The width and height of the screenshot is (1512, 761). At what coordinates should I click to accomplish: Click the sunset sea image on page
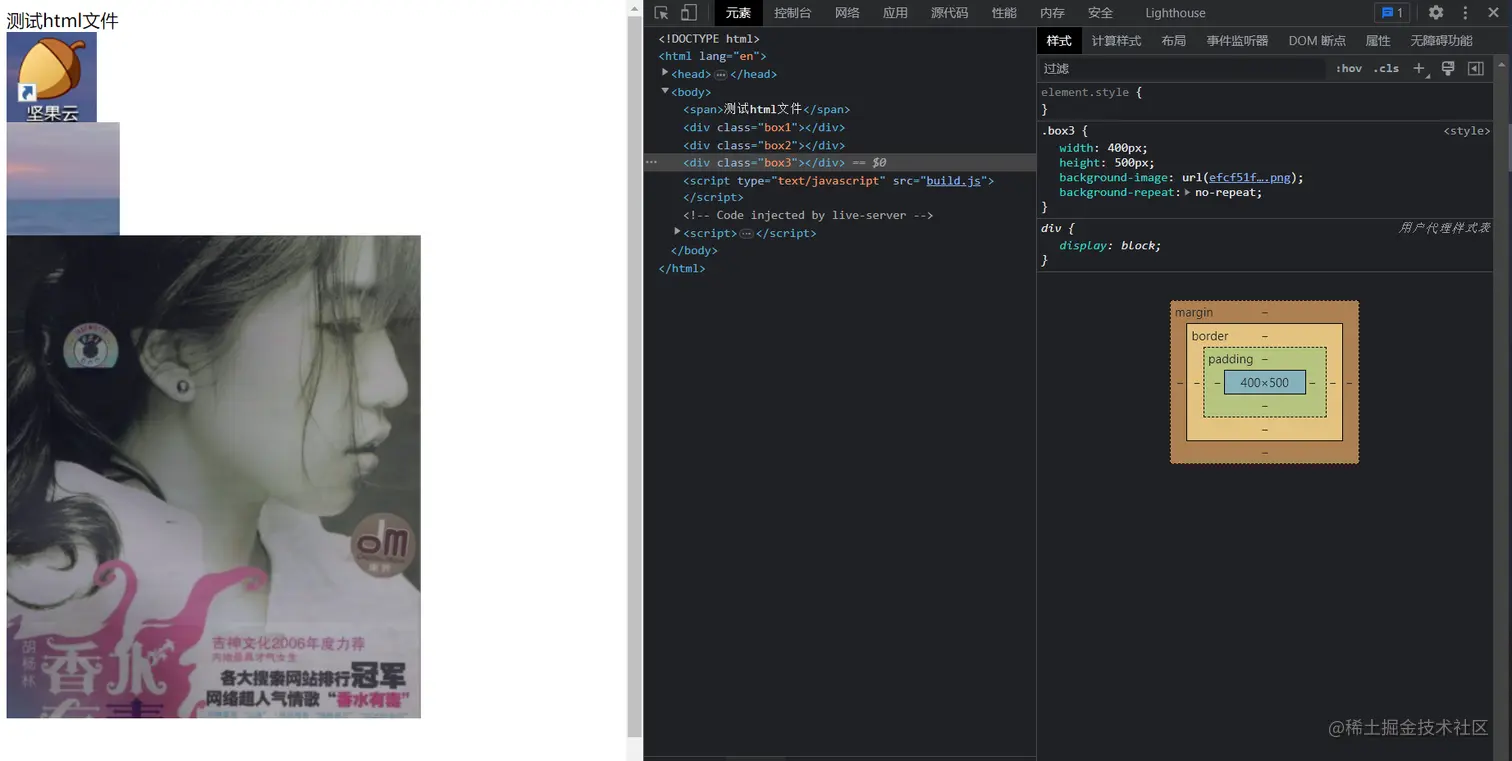point(63,179)
